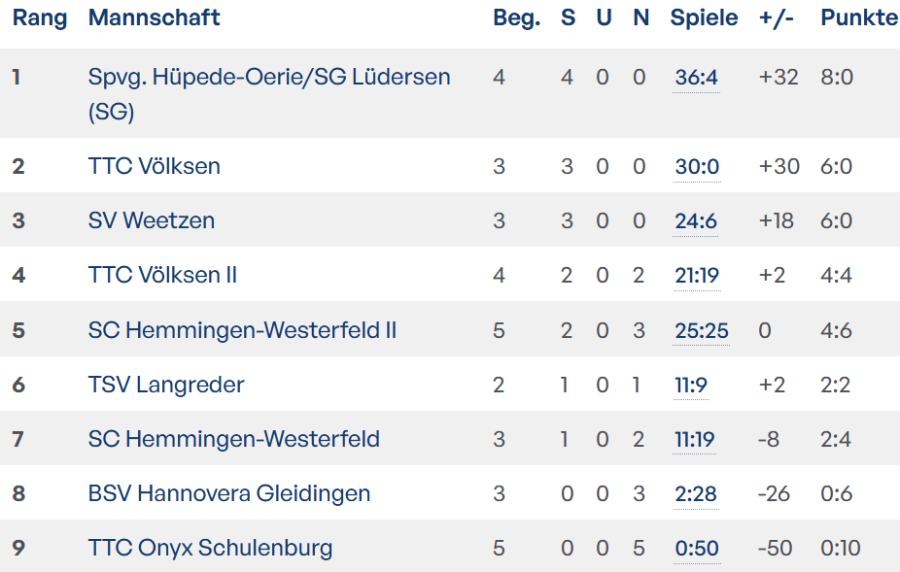
Task: Click the TTC Völksen team name in rank 2
Action: click(154, 166)
